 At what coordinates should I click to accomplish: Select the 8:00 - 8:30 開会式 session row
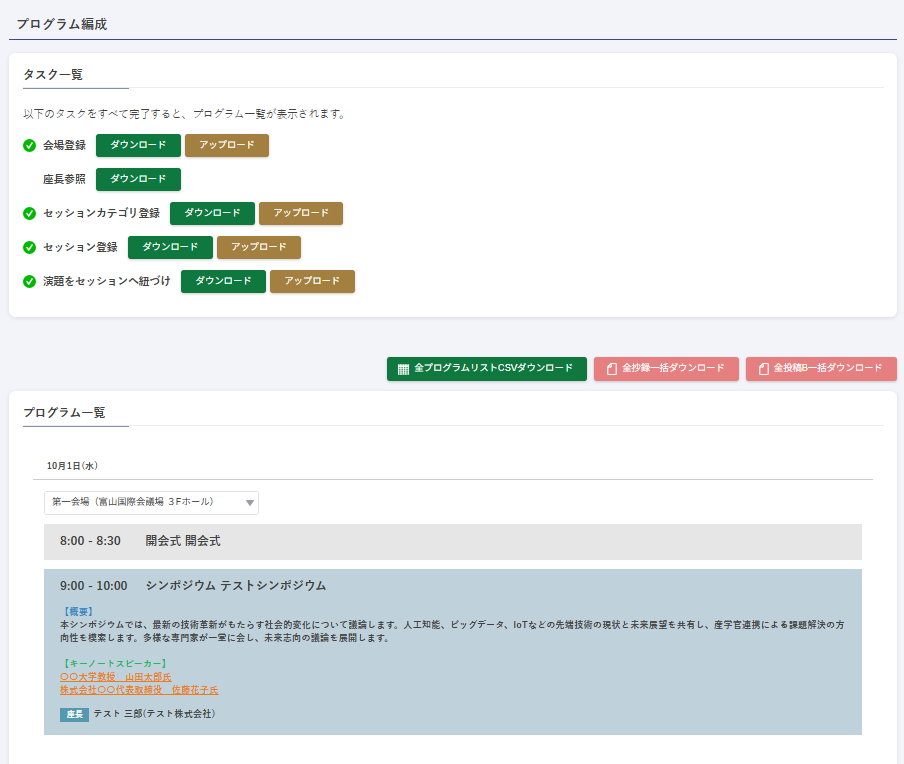[452, 541]
